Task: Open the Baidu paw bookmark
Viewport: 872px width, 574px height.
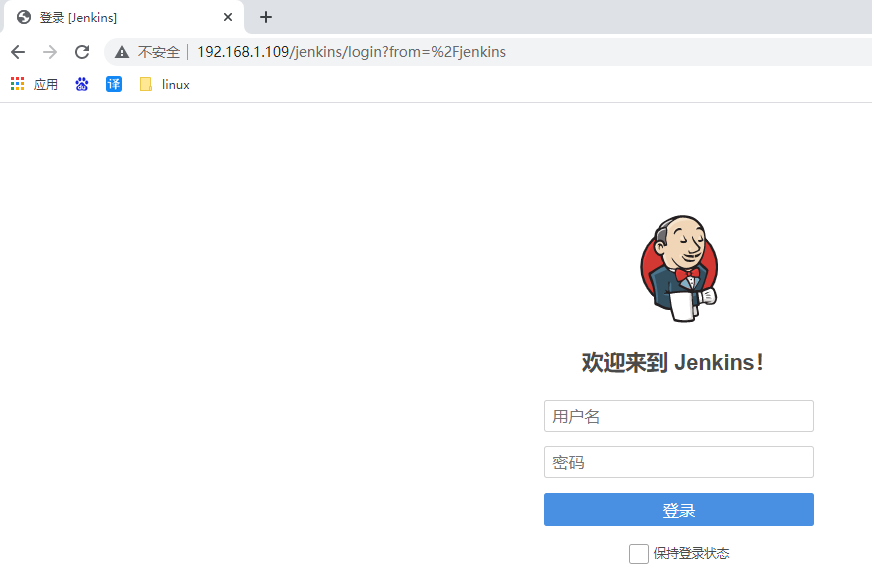Action: point(82,84)
